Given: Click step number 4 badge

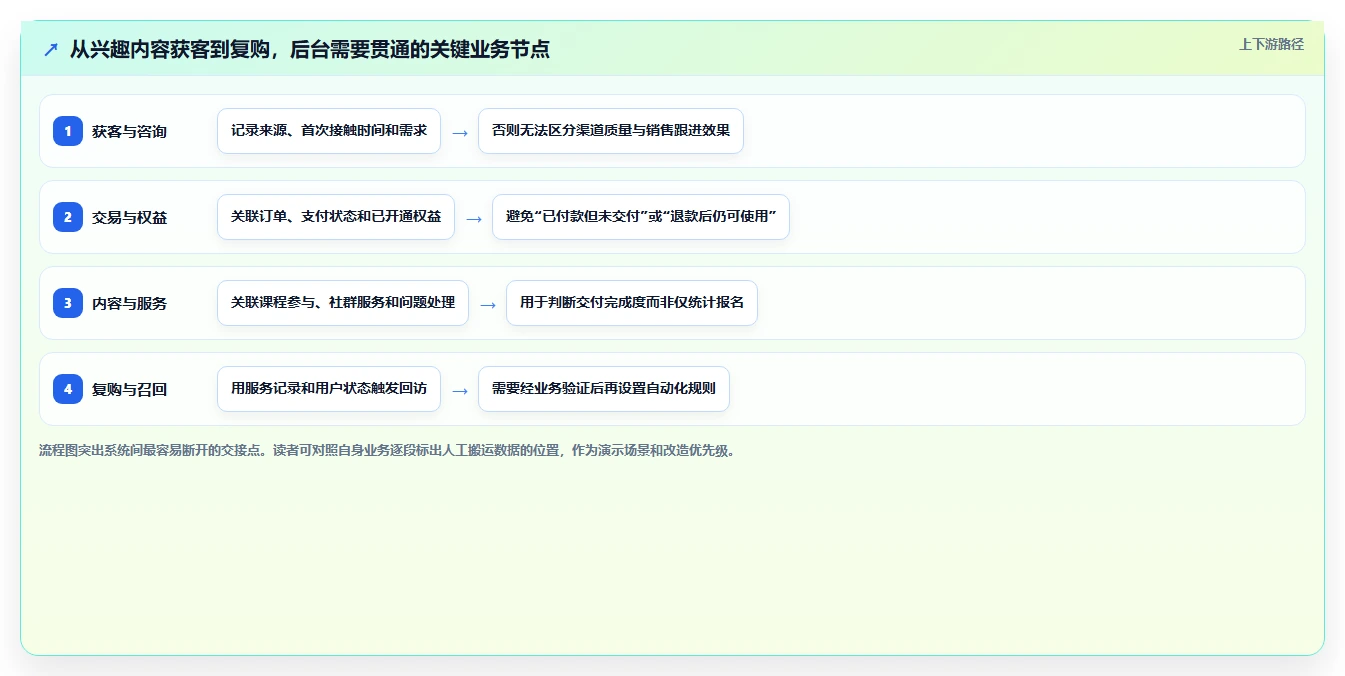Looking at the screenshot, I should pyautogui.click(x=68, y=389).
